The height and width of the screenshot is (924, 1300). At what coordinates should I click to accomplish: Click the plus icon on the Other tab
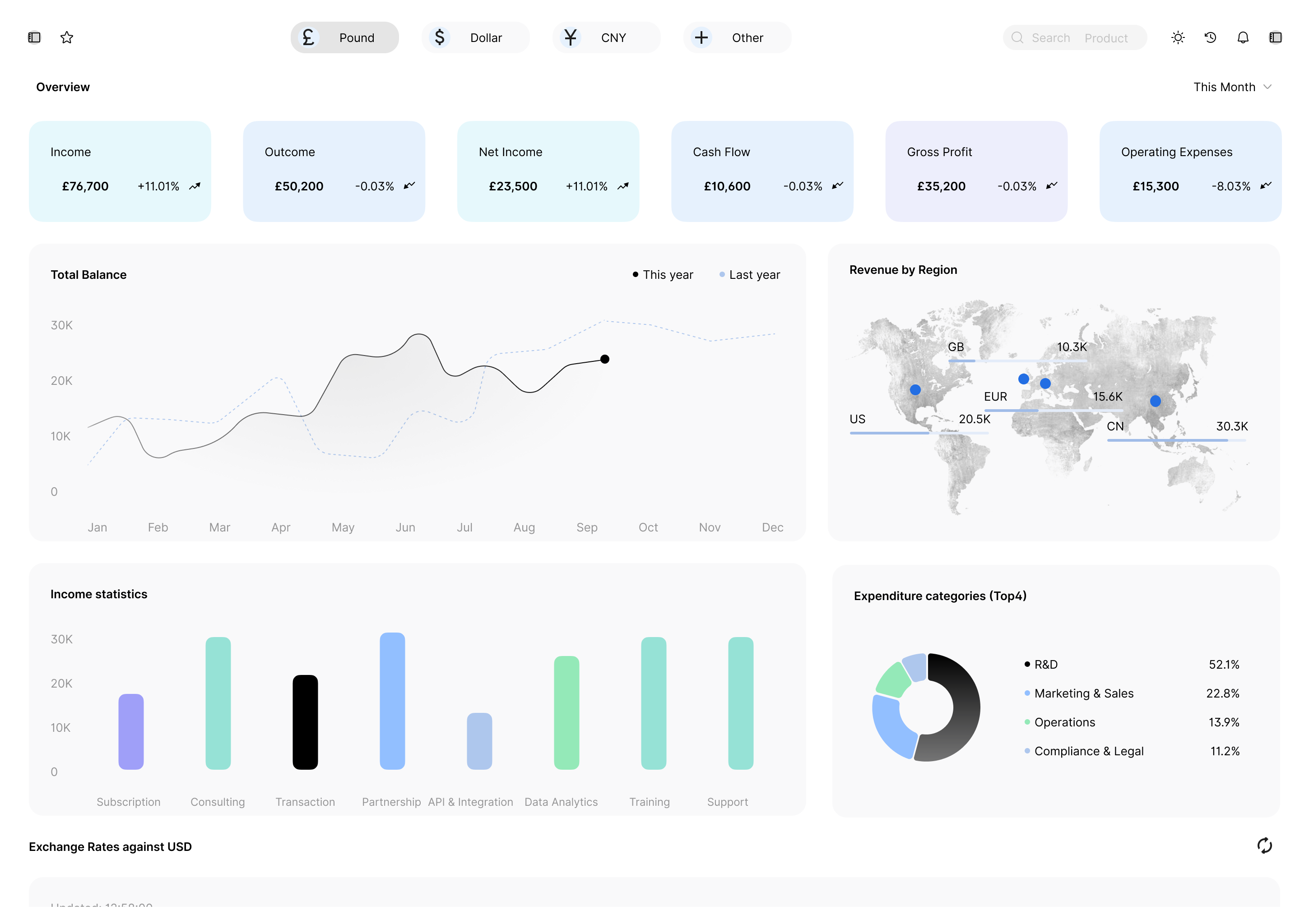(701, 37)
